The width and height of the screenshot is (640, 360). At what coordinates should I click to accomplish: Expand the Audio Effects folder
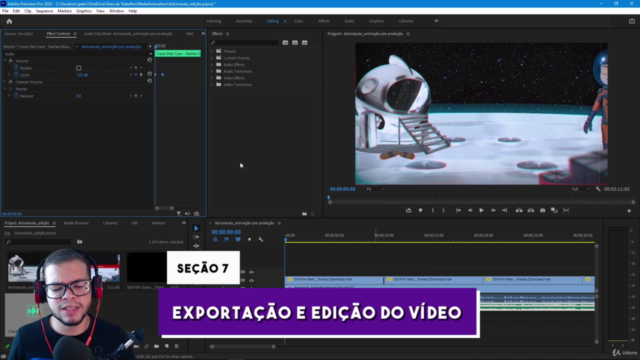[212, 64]
